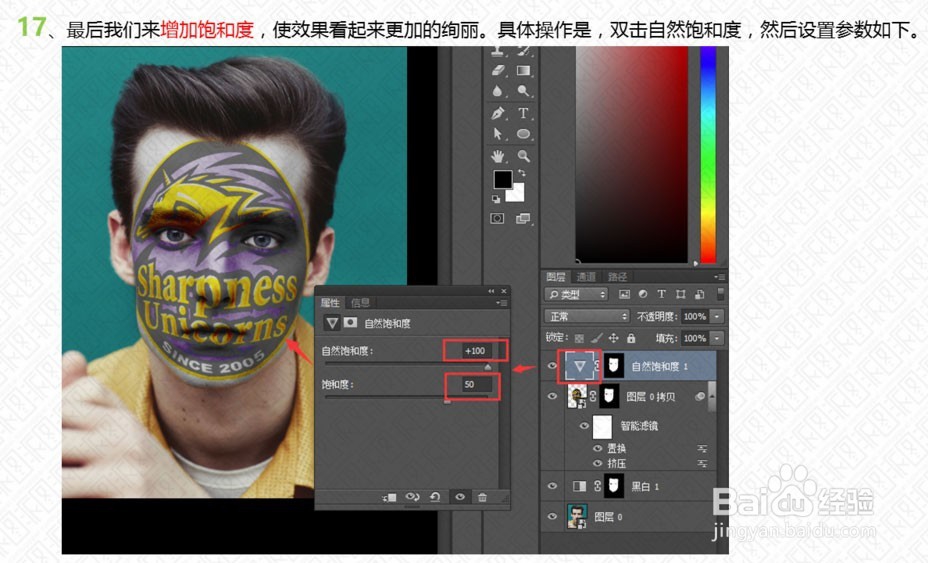Image resolution: width=928 pixels, height=563 pixels.
Task: Select the Ellipse shape tool
Action: pos(523,134)
